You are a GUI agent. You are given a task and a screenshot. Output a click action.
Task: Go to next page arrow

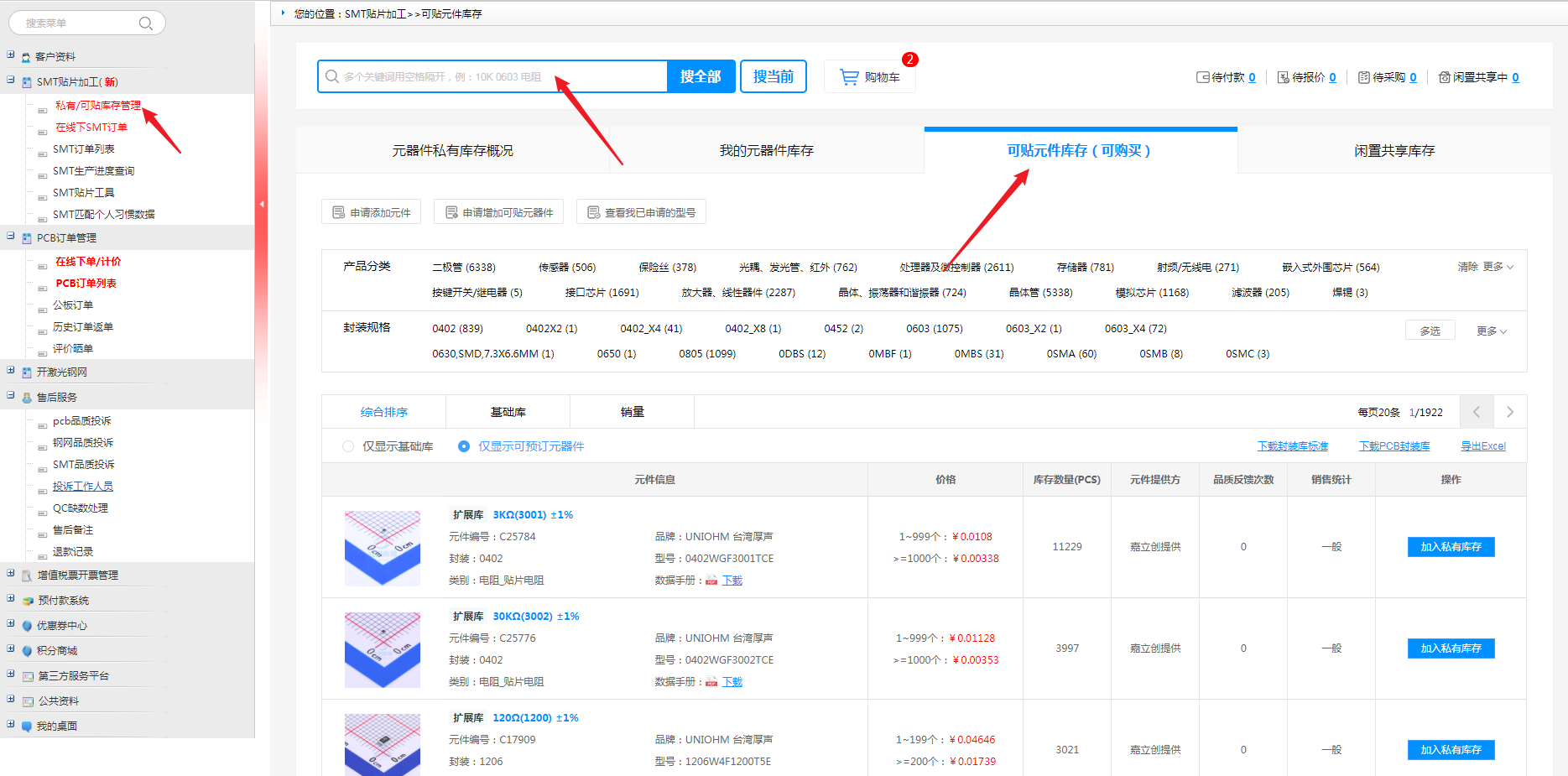click(x=1509, y=412)
